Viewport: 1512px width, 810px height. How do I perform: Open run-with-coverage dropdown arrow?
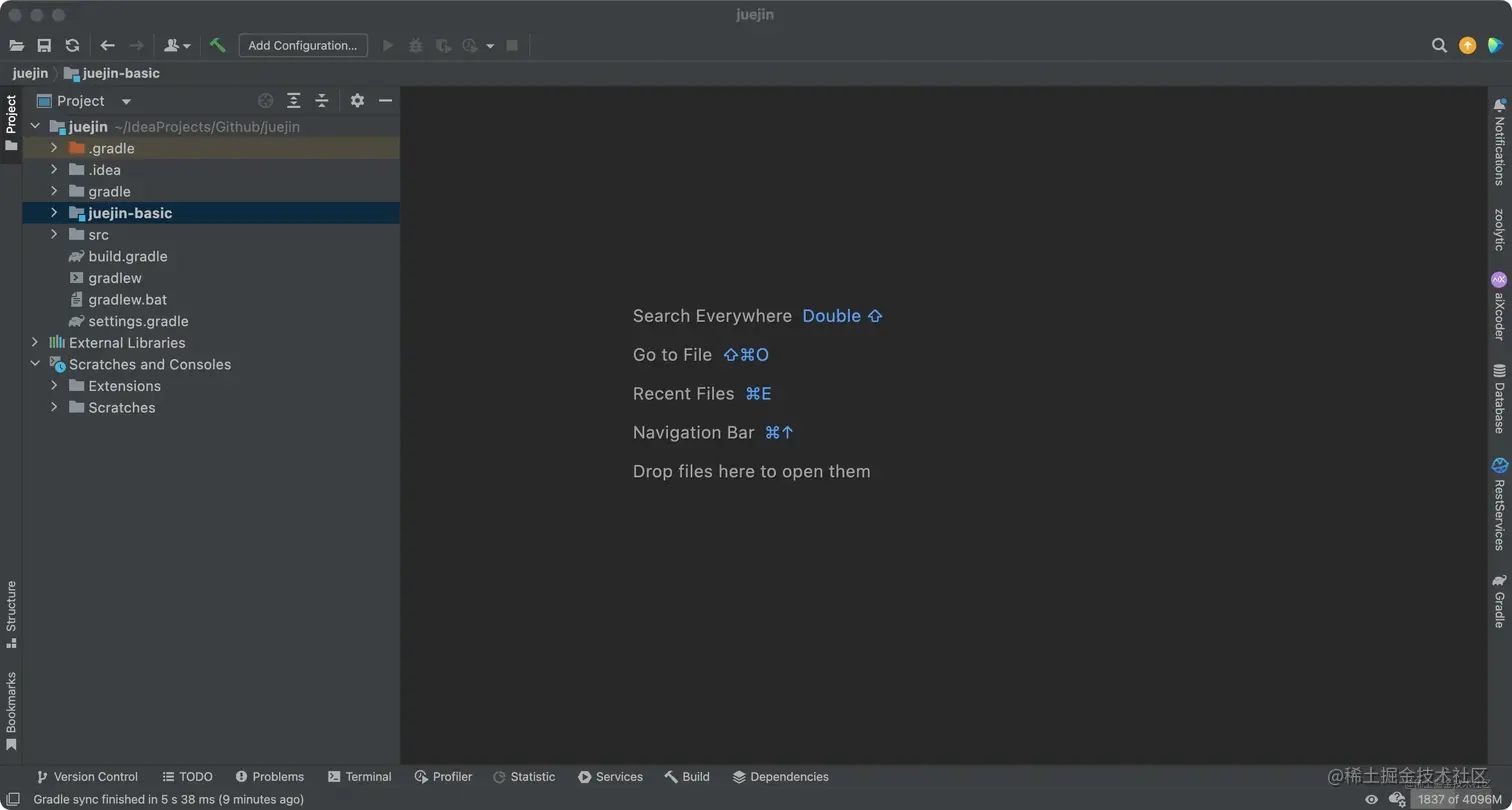point(490,46)
